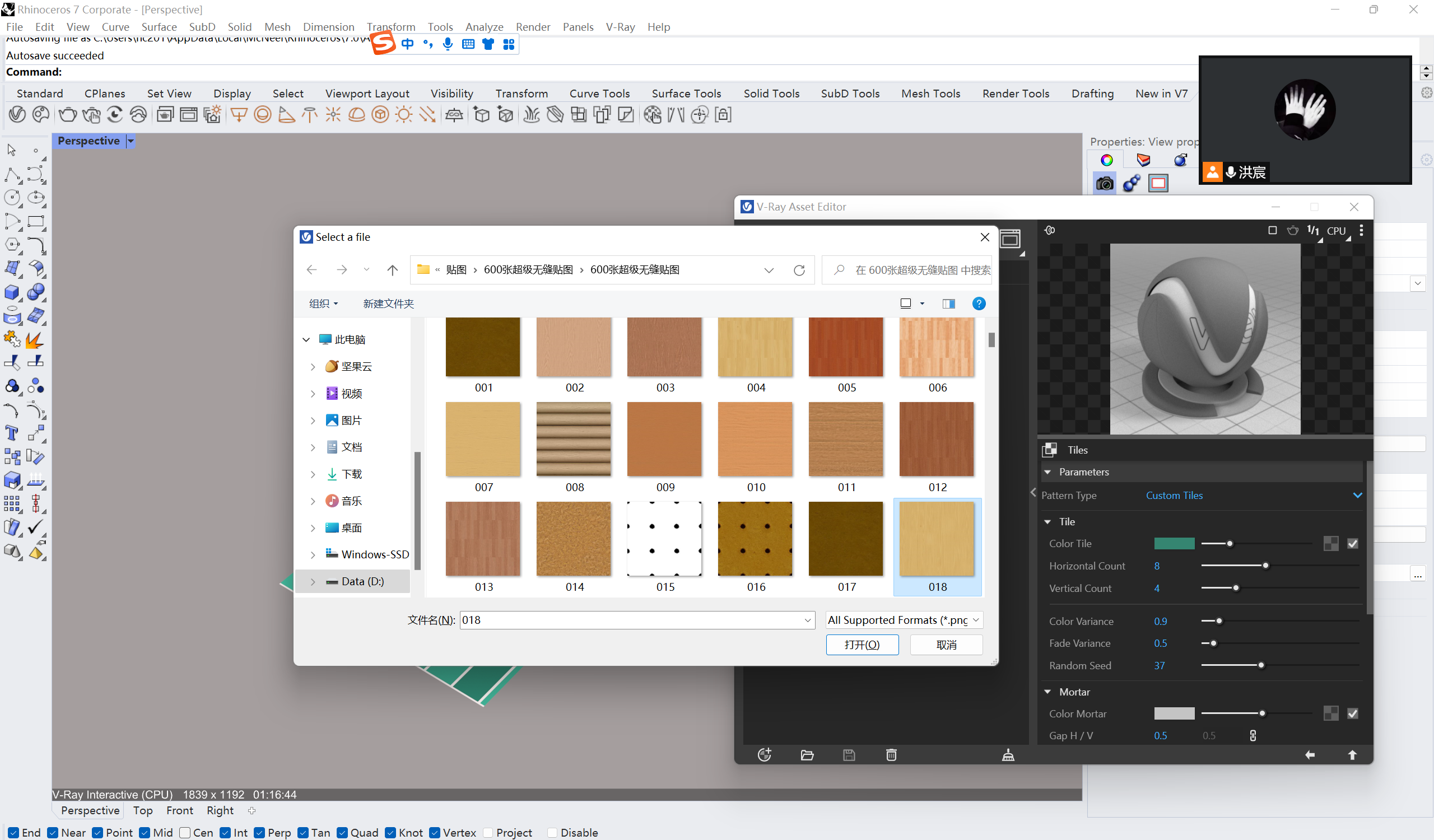Disable the Cen osnap checkbox
The width and height of the screenshot is (1434, 840).
pos(185,833)
